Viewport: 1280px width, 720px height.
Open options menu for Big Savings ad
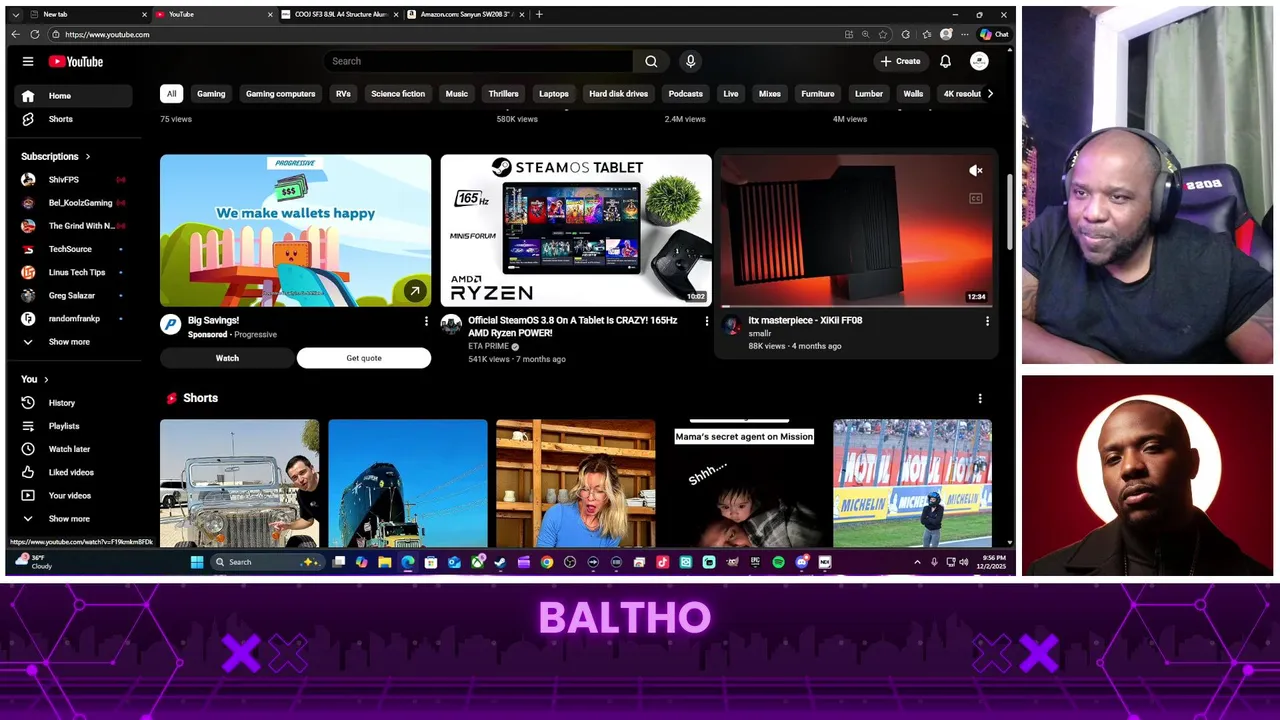(426, 321)
